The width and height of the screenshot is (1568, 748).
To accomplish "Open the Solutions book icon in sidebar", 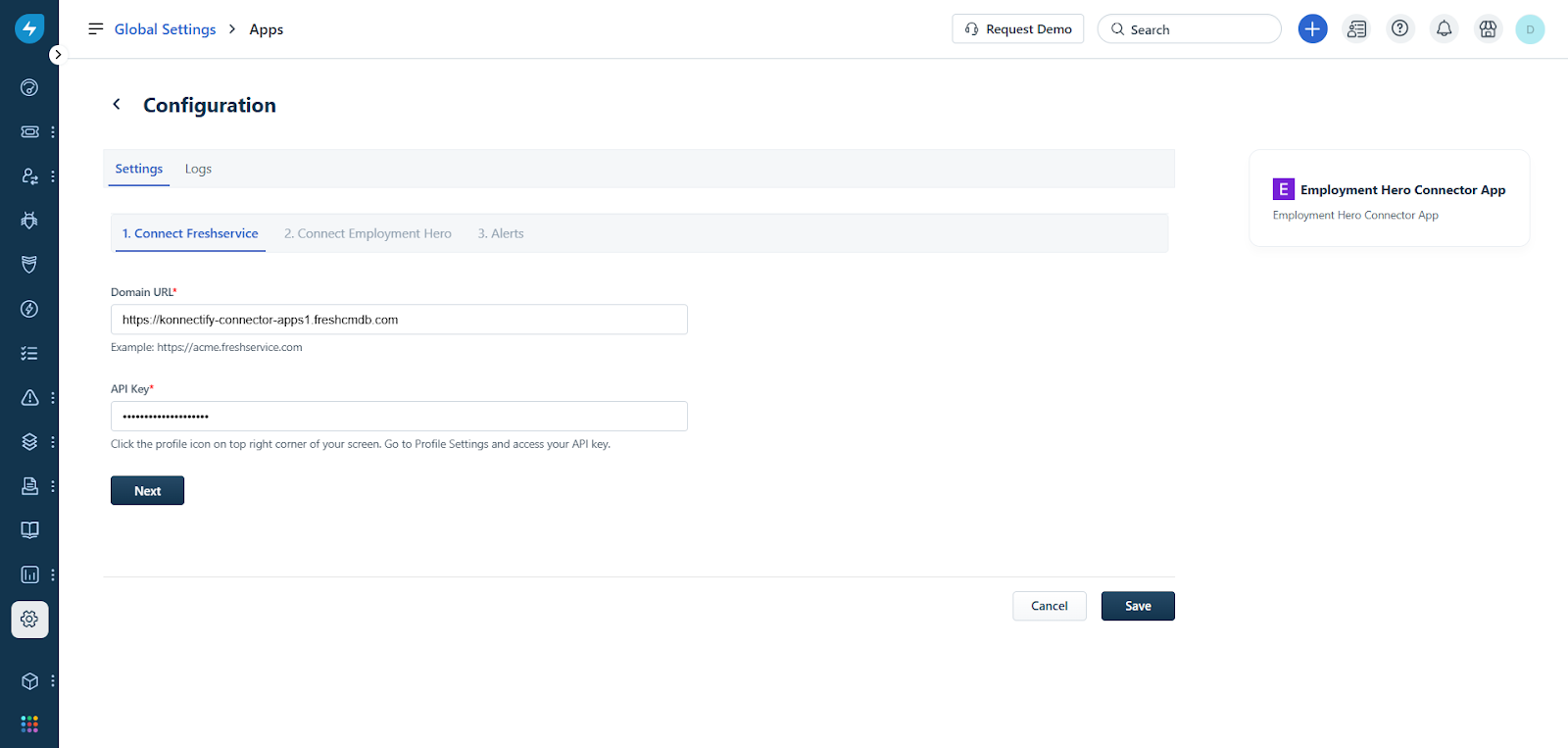I will coord(29,530).
